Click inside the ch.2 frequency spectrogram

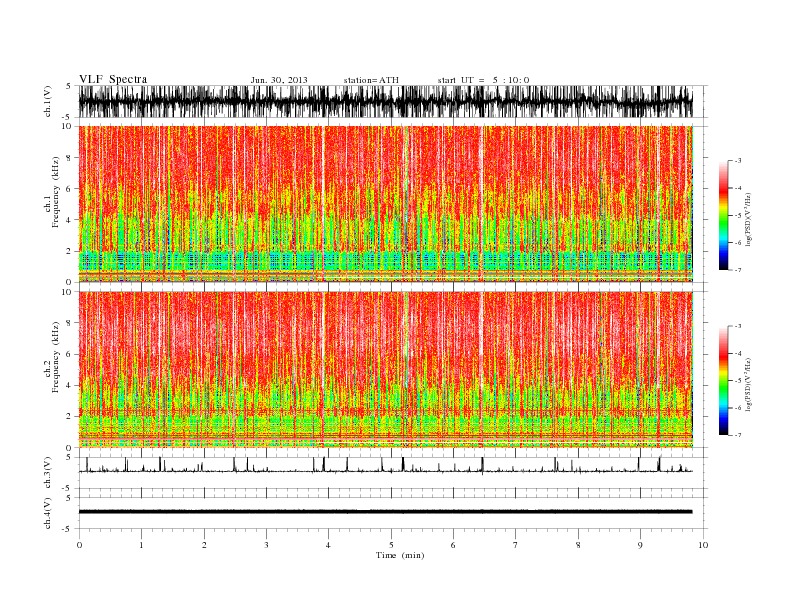pyautogui.click(x=385, y=370)
